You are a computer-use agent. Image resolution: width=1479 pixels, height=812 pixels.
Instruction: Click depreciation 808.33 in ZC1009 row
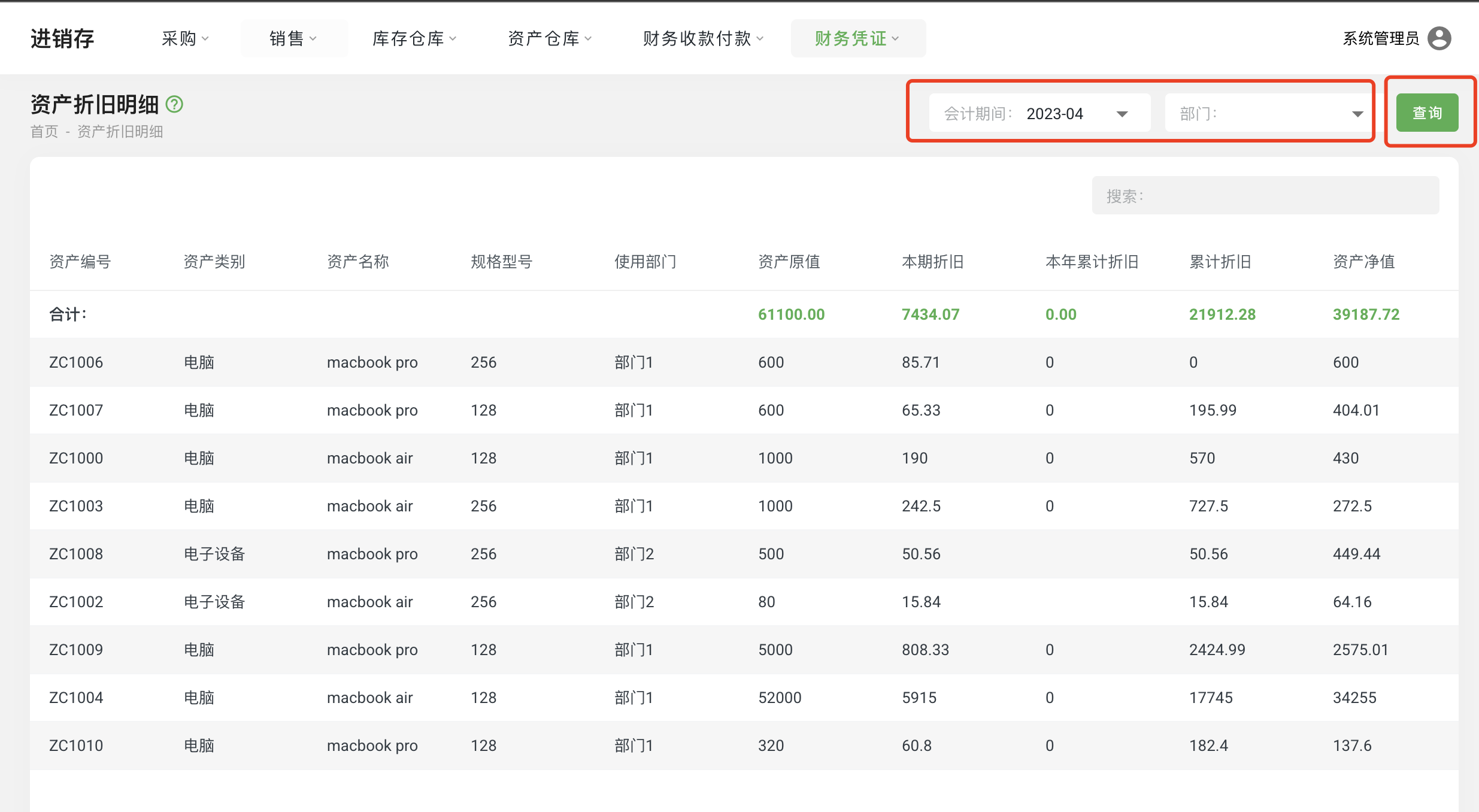click(x=925, y=650)
